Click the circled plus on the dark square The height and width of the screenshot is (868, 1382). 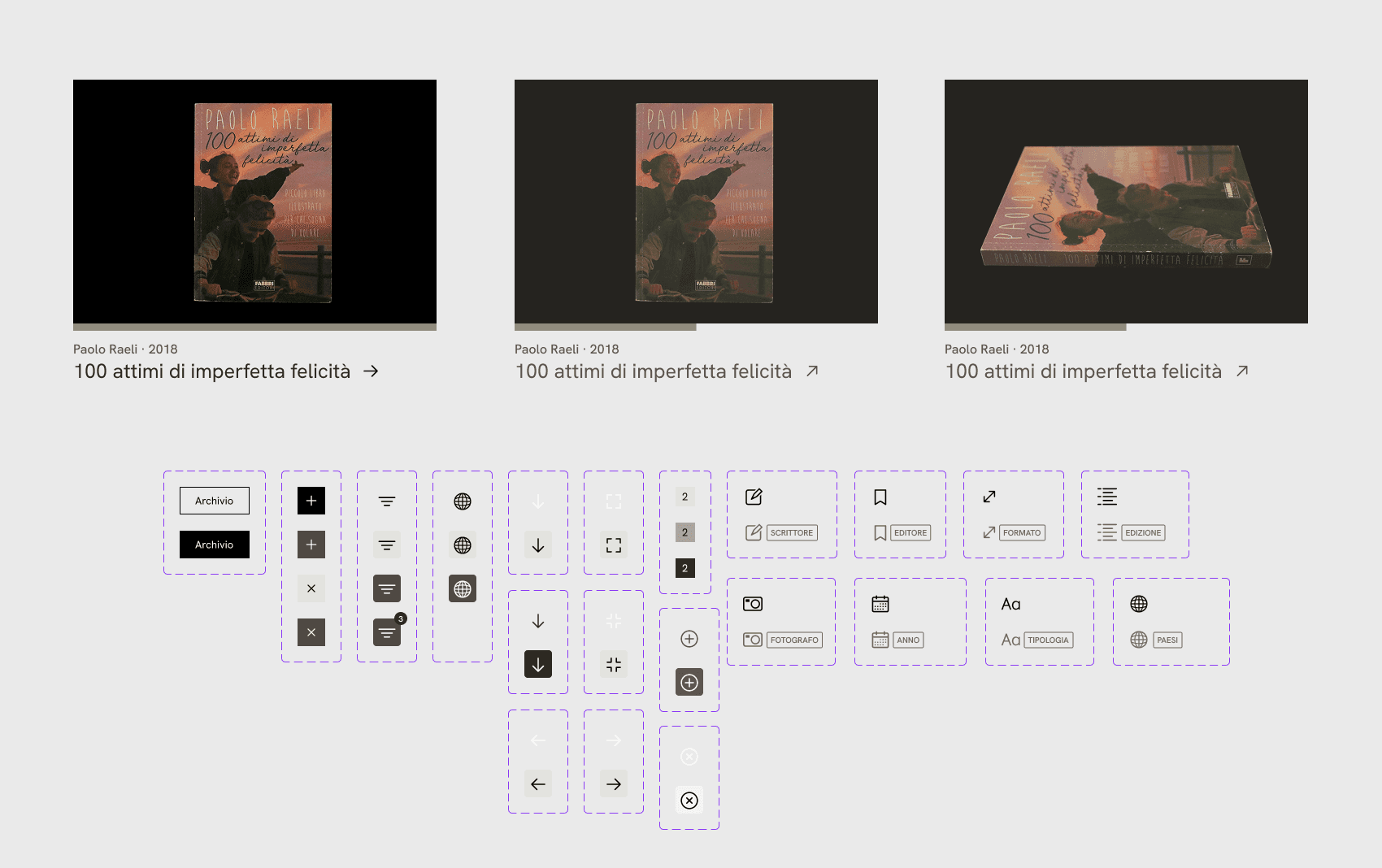(x=689, y=683)
